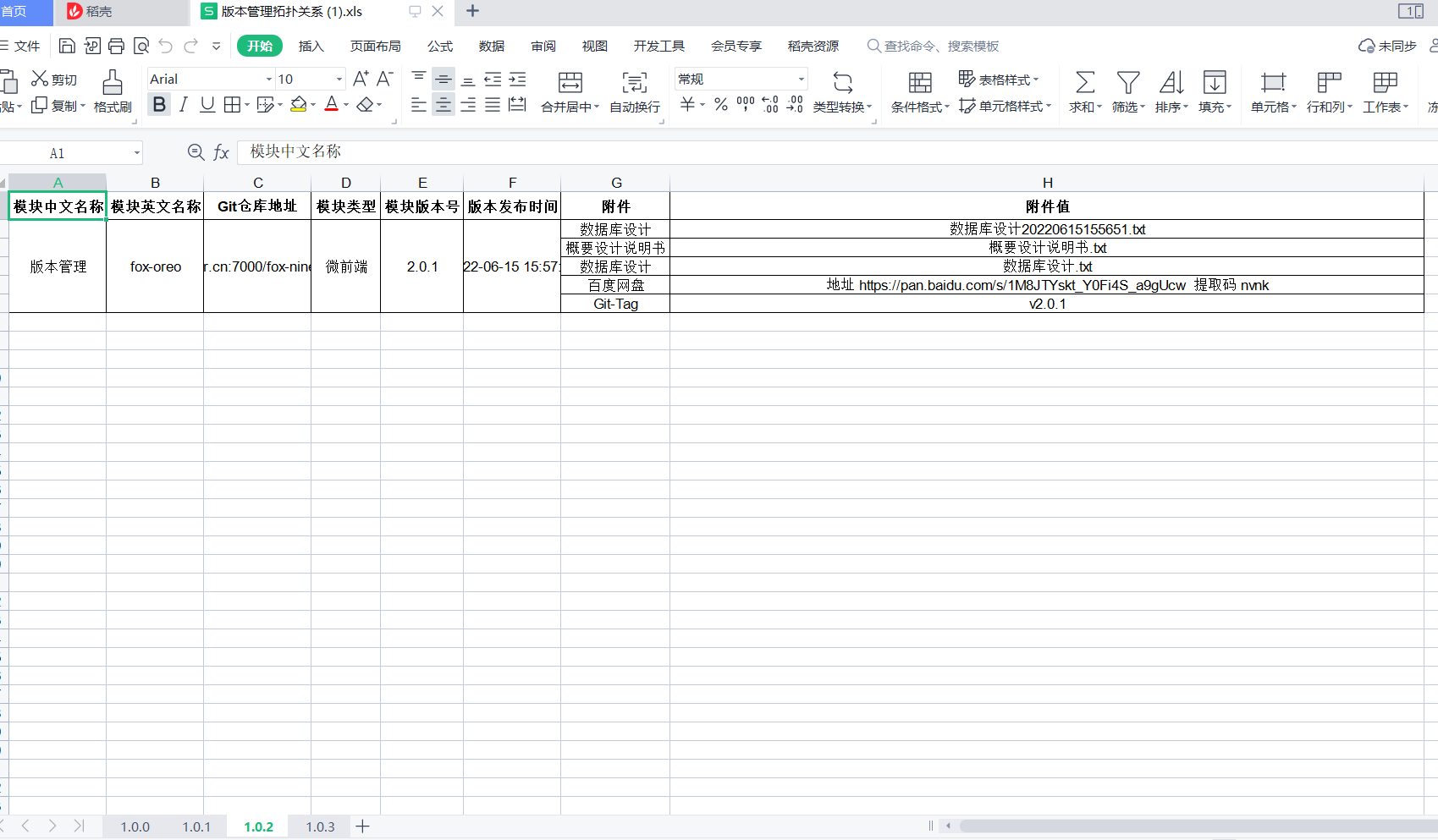Click the print icon in quick toolbar
Screen dimensions: 1438x840
click(x=117, y=46)
